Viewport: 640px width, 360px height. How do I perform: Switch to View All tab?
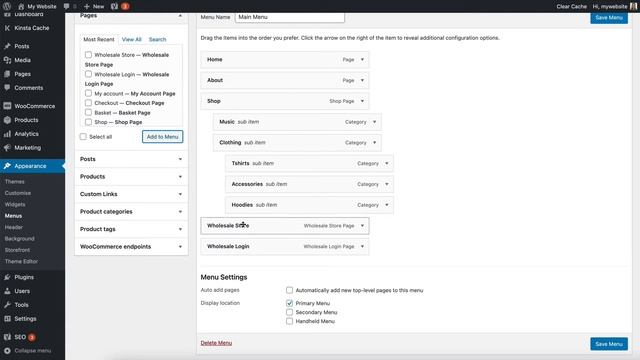click(x=131, y=39)
